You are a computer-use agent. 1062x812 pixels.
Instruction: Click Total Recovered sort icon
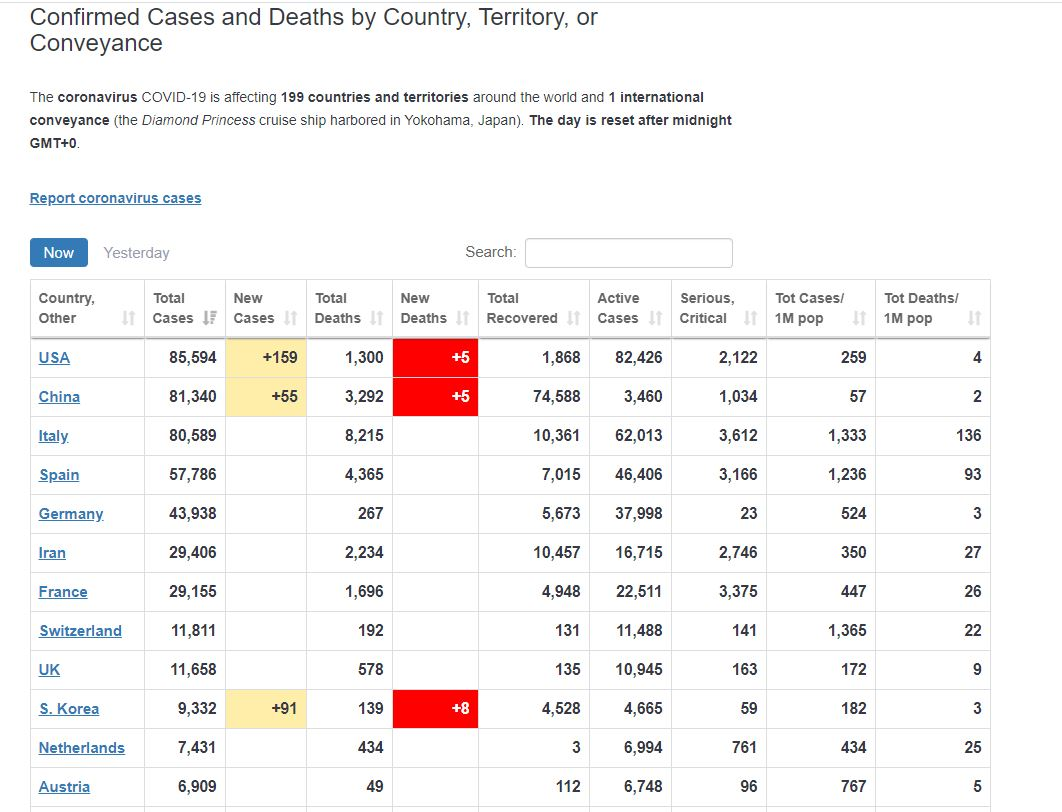574,318
